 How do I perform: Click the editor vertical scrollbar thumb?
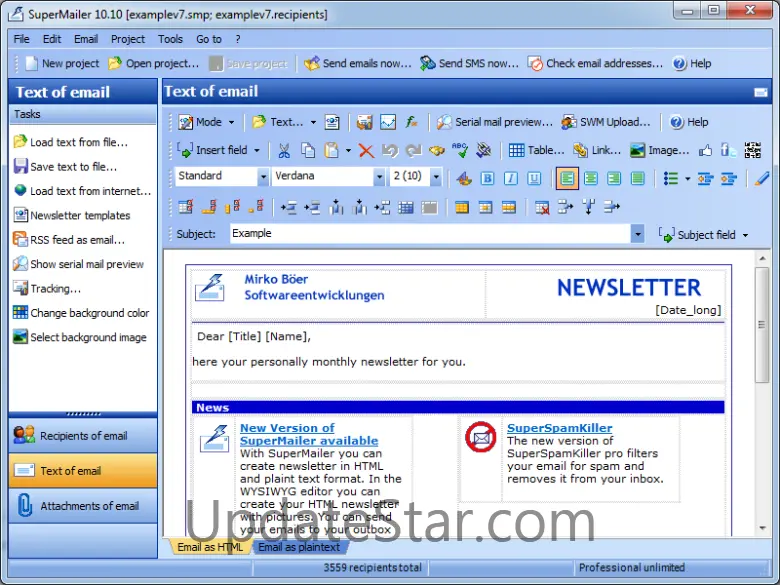762,325
